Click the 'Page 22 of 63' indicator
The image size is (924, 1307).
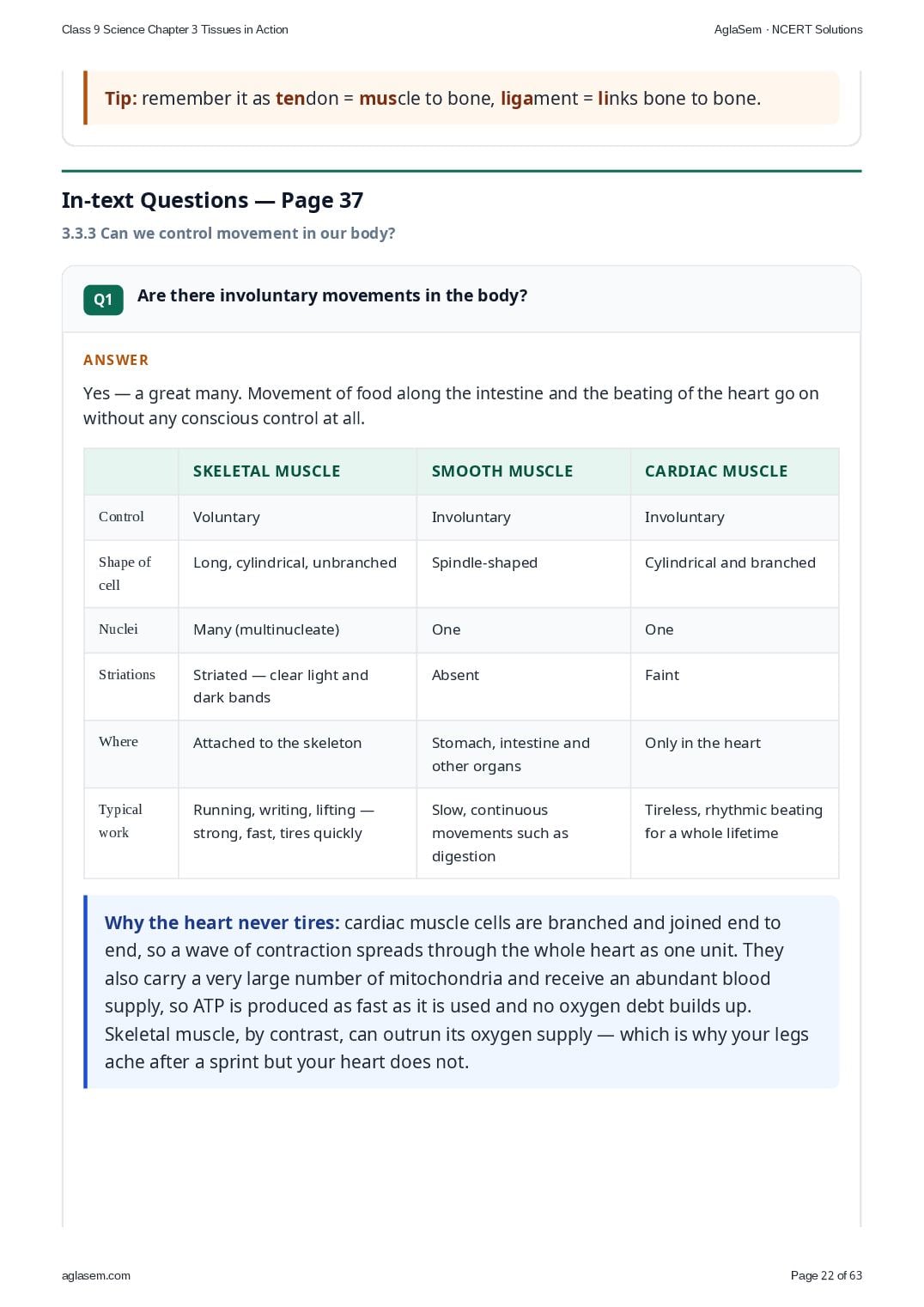pyautogui.click(x=826, y=1275)
